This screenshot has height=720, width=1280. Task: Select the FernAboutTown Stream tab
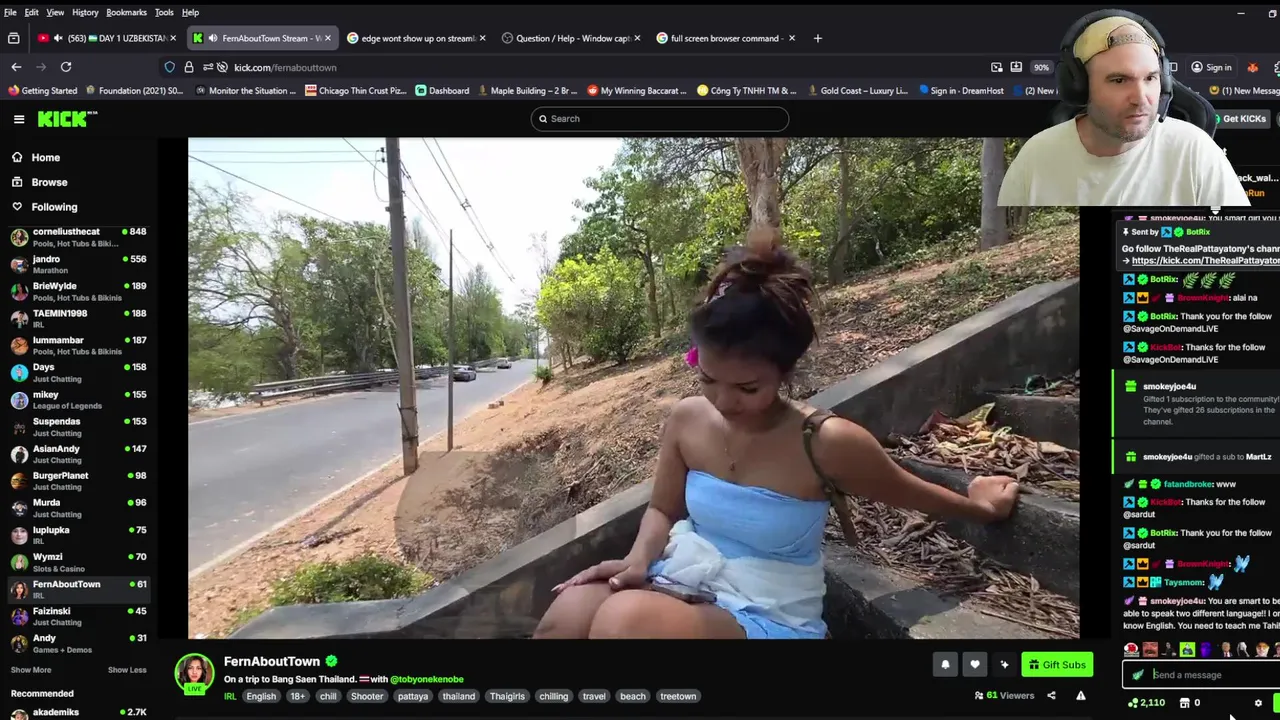tap(264, 38)
